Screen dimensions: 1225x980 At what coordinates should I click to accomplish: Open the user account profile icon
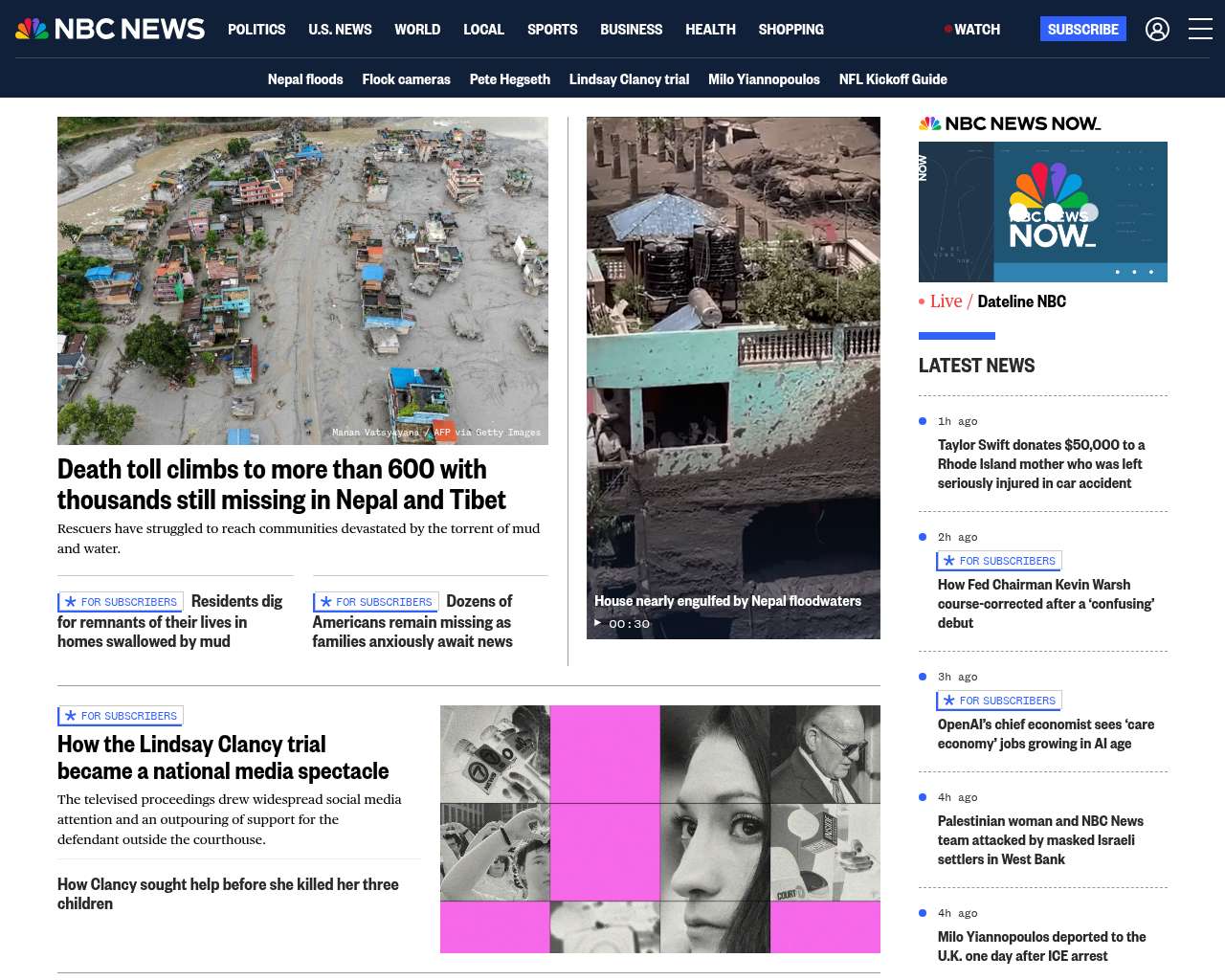pyautogui.click(x=1157, y=30)
